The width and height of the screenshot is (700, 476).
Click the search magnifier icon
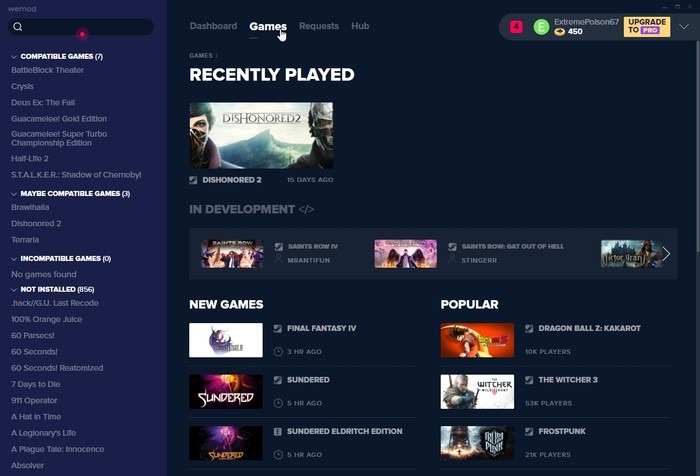[x=18, y=27]
